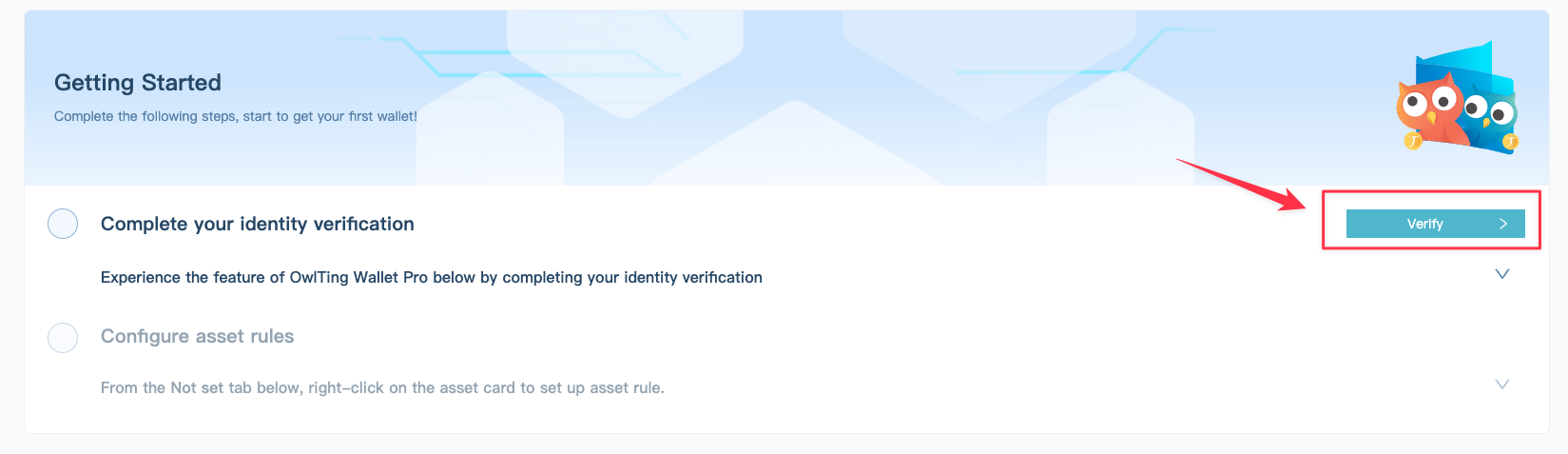Click the 'From the Not set tab' instruction
Screen dimensions: 1568x454
[x=382, y=387]
